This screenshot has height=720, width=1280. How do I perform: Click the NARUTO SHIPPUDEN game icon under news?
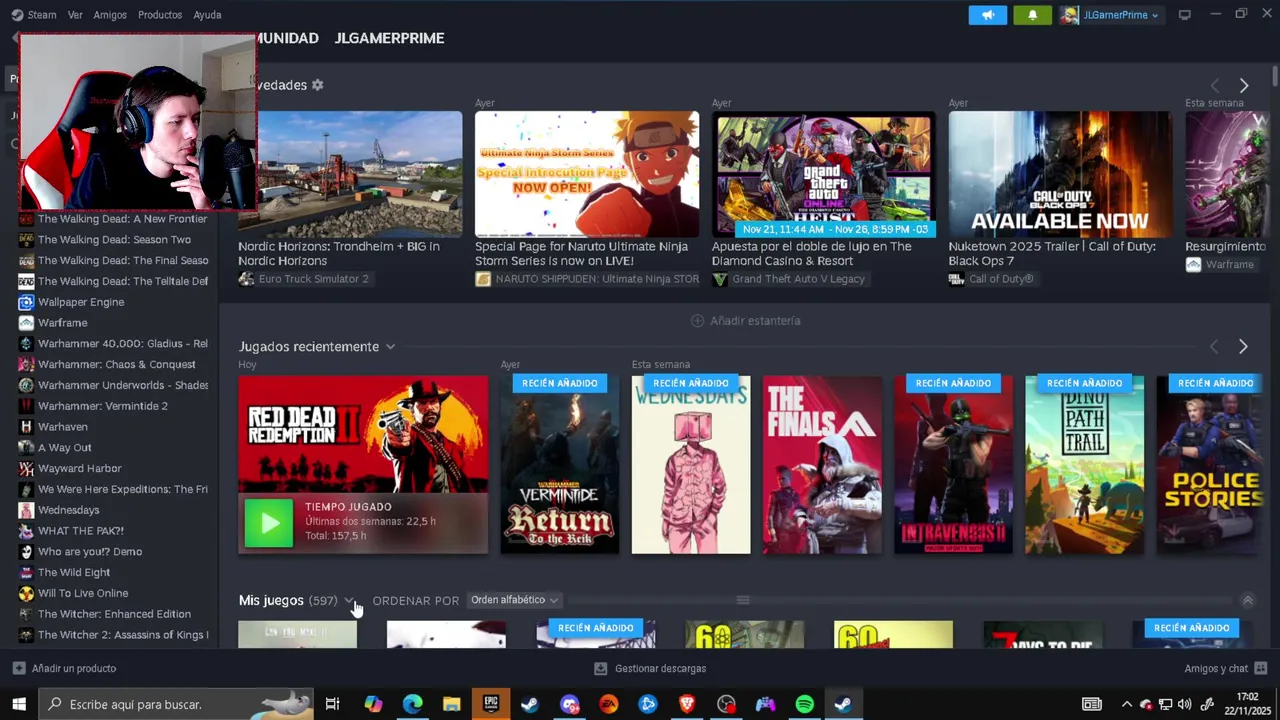point(483,279)
